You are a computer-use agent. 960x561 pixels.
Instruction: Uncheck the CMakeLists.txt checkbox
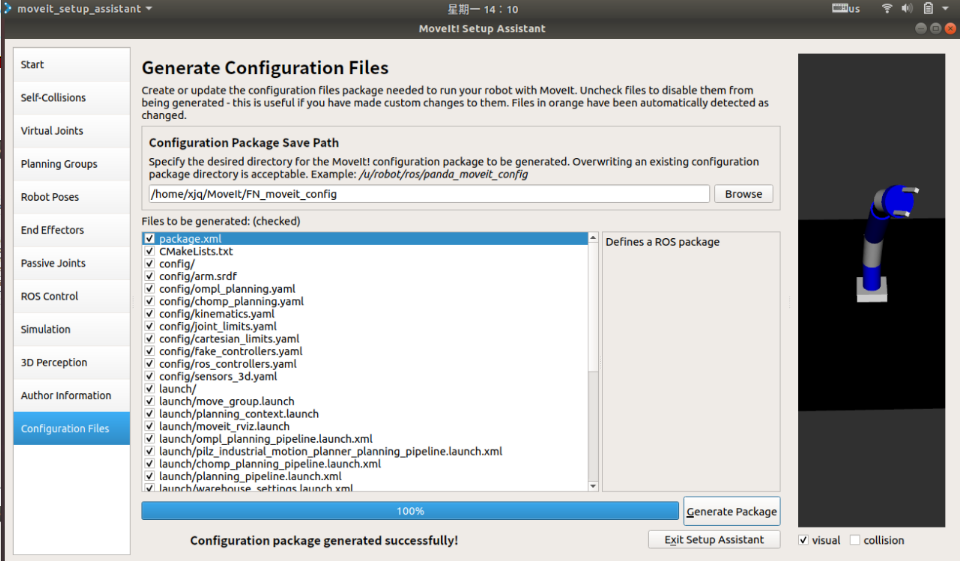[x=149, y=251]
